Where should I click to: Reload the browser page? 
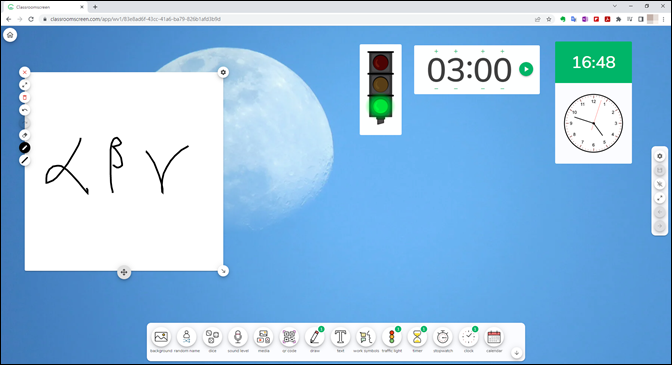tap(31, 19)
